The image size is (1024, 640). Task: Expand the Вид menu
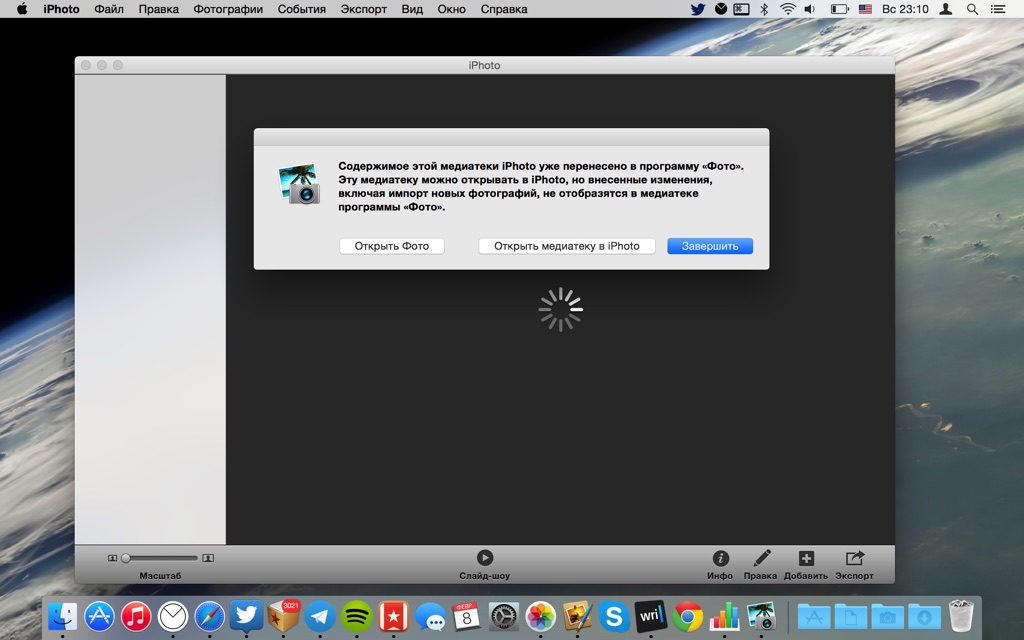tap(412, 9)
